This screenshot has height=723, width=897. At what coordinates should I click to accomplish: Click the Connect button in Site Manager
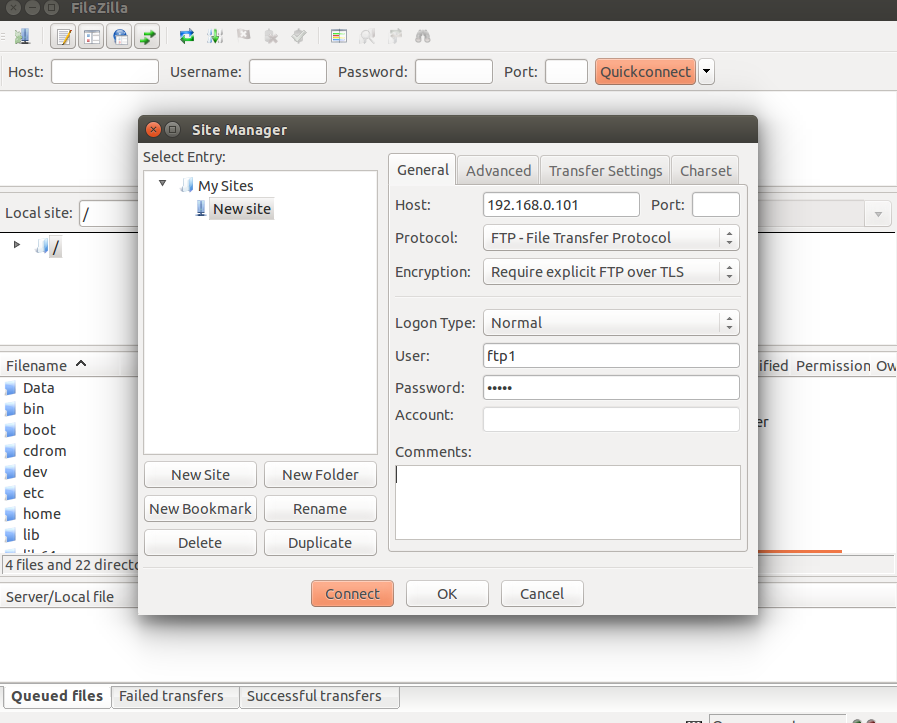[x=352, y=594]
